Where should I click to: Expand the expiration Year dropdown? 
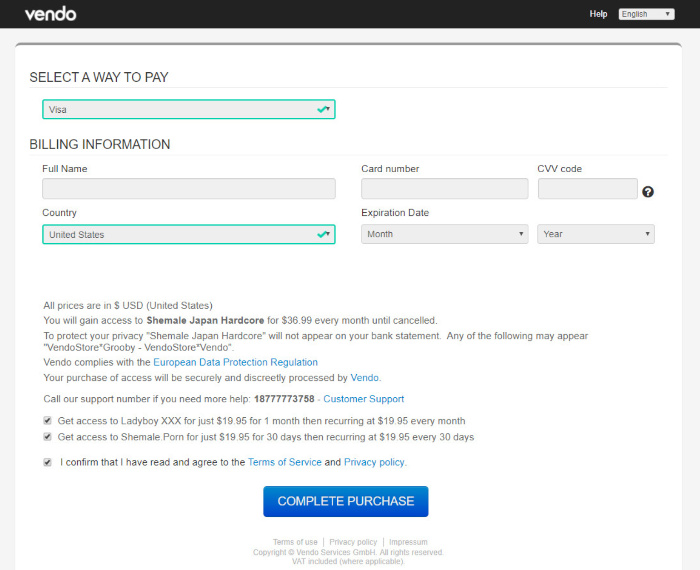click(x=596, y=234)
